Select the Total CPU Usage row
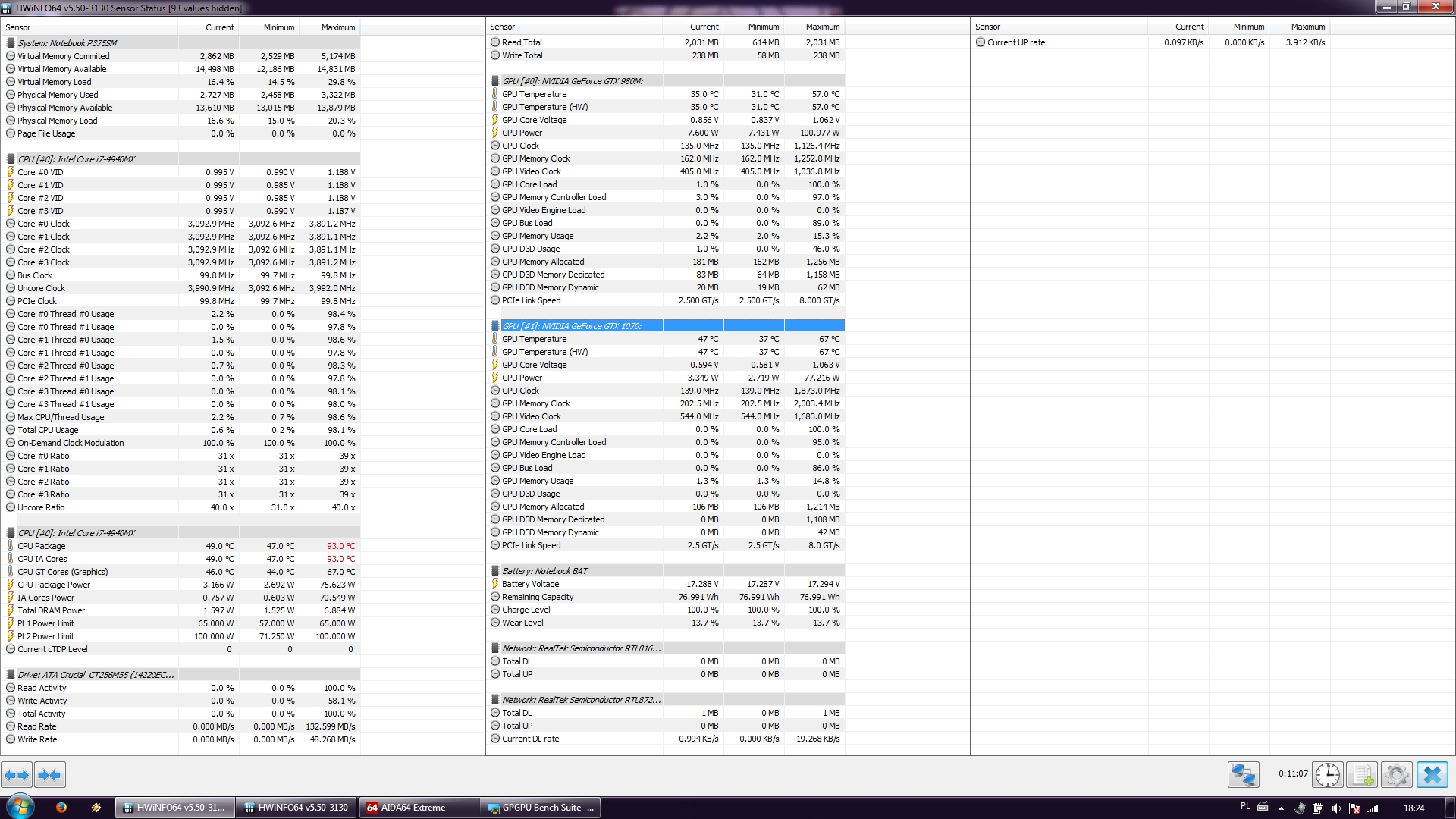The width and height of the screenshot is (1456, 819). [x=180, y=430]
